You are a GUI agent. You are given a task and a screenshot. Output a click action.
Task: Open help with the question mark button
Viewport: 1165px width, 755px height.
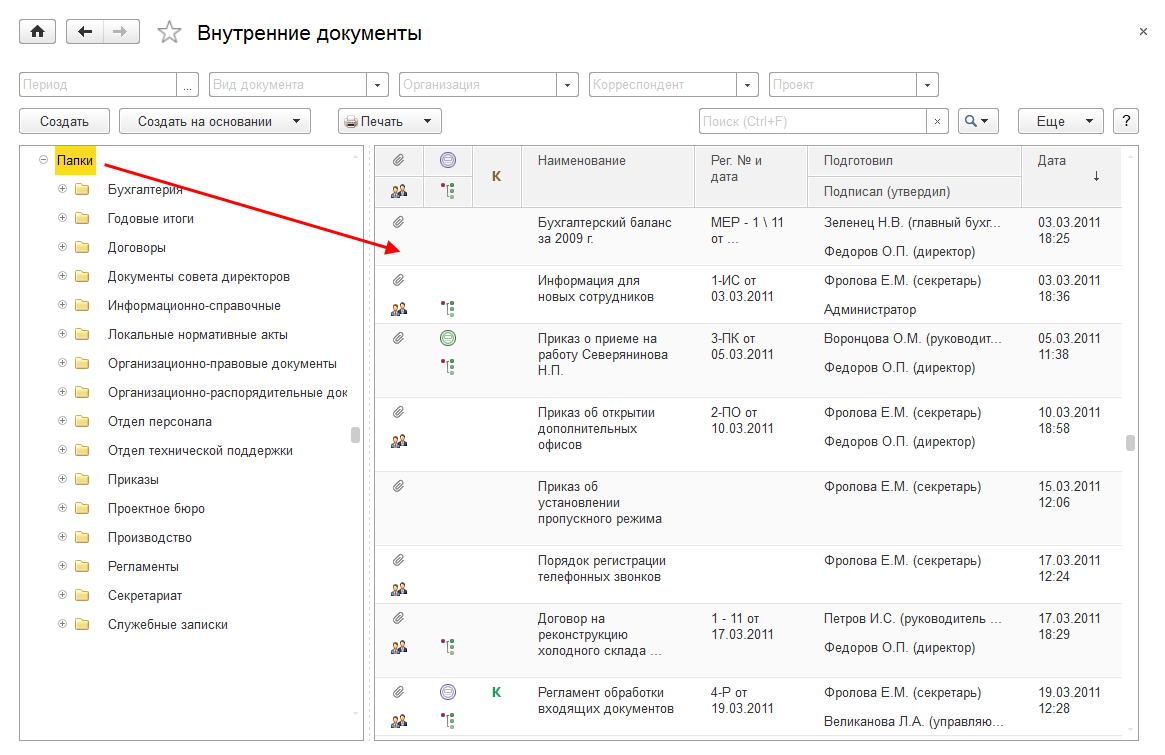click(x=1126, y=121)
